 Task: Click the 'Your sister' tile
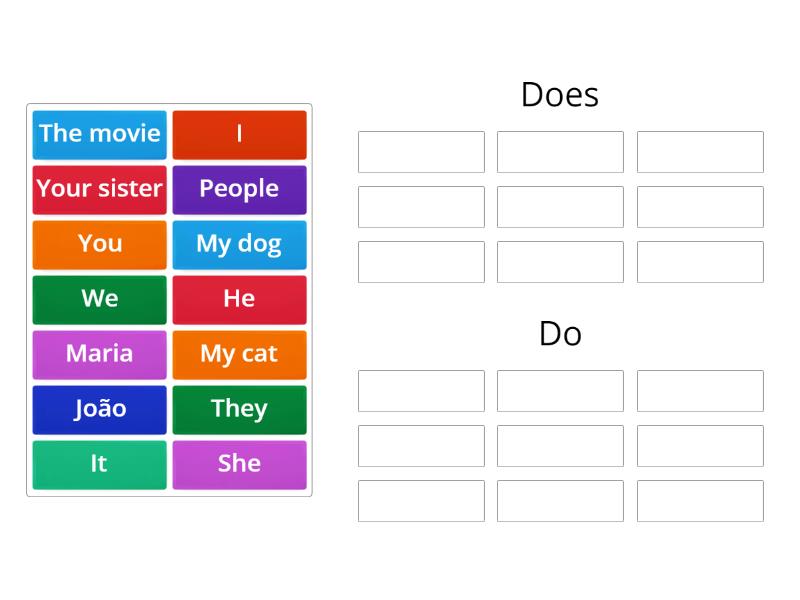(x=99, y=189)
